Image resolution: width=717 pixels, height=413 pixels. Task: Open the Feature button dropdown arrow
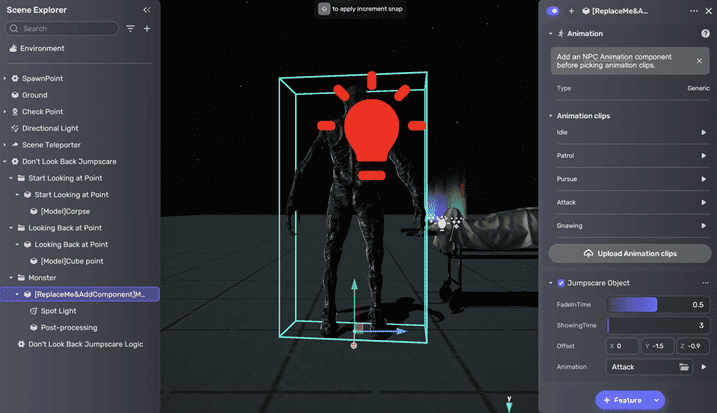[657, 400]
